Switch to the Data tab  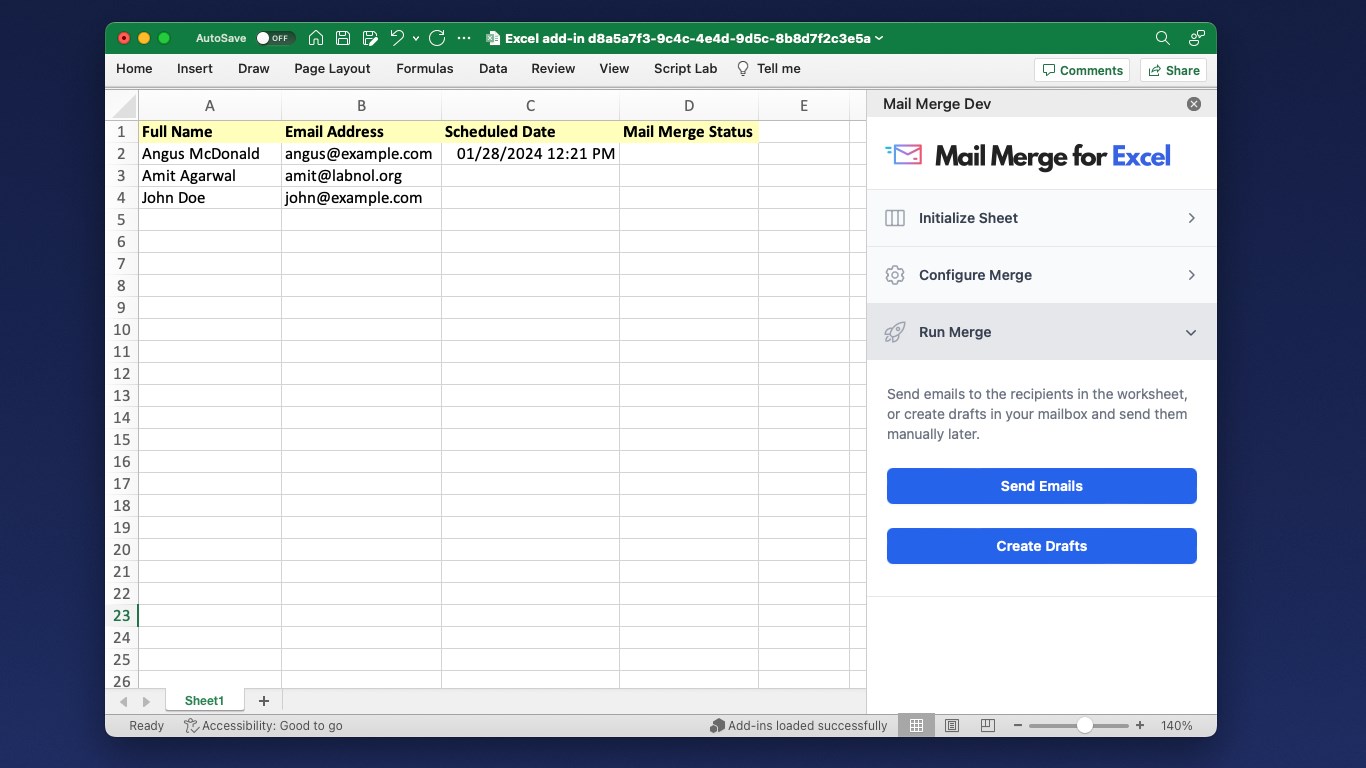(x=493, y=69)
